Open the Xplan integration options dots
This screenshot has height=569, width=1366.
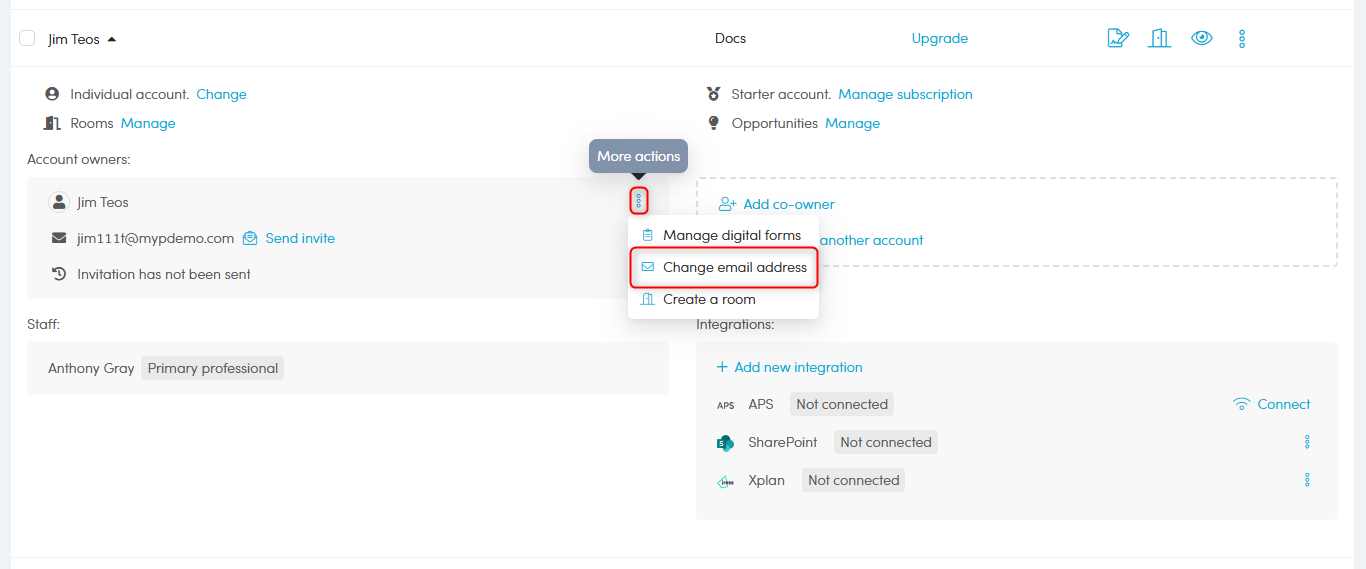pyautogui.click(x=1306, y=480)
